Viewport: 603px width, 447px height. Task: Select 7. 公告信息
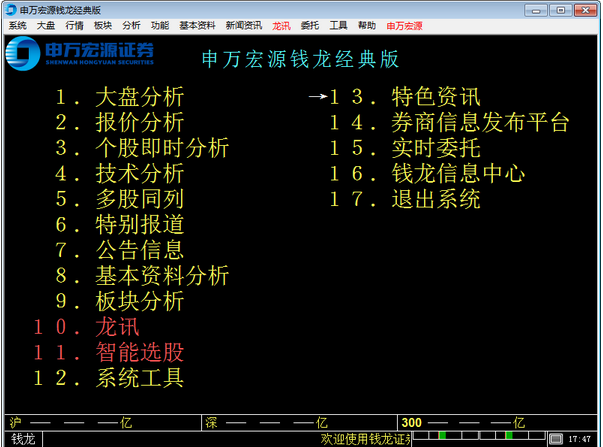(120, 250)
